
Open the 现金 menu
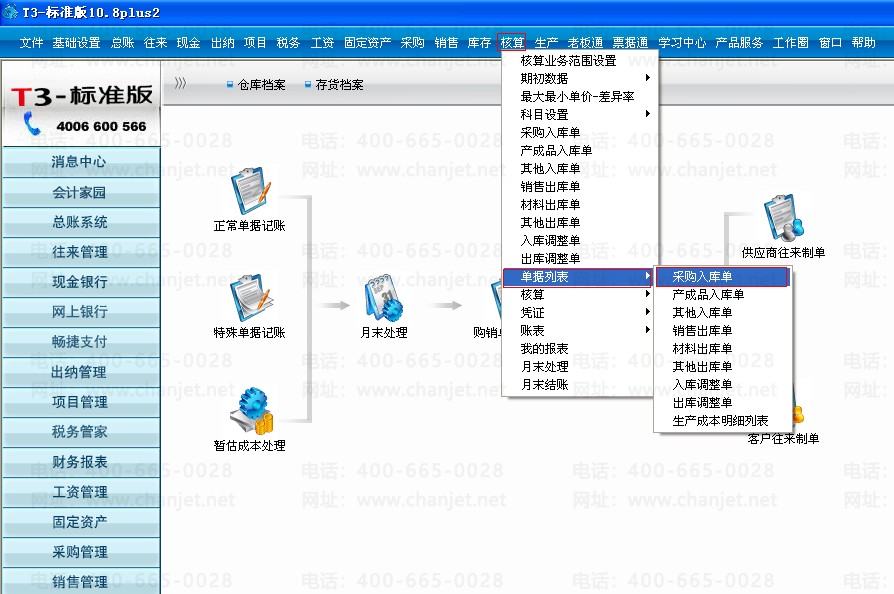(188, 43)
